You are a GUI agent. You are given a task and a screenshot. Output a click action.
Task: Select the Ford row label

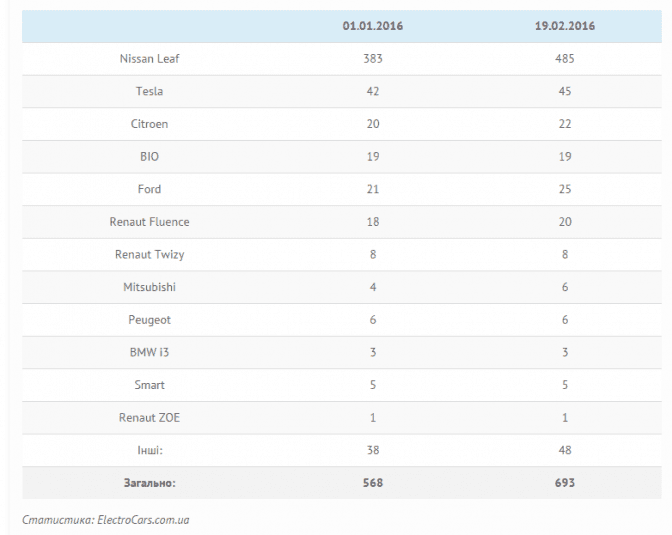tap(149, 189)
